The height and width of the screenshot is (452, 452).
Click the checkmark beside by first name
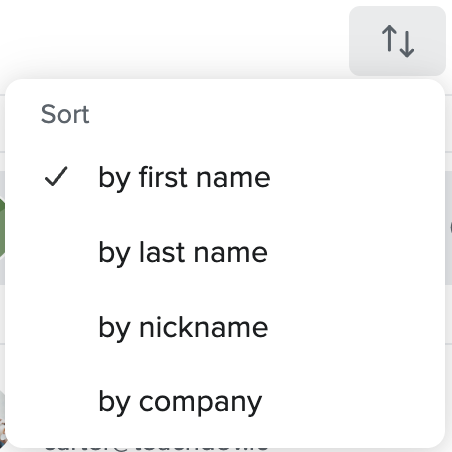tap(56, 176)
